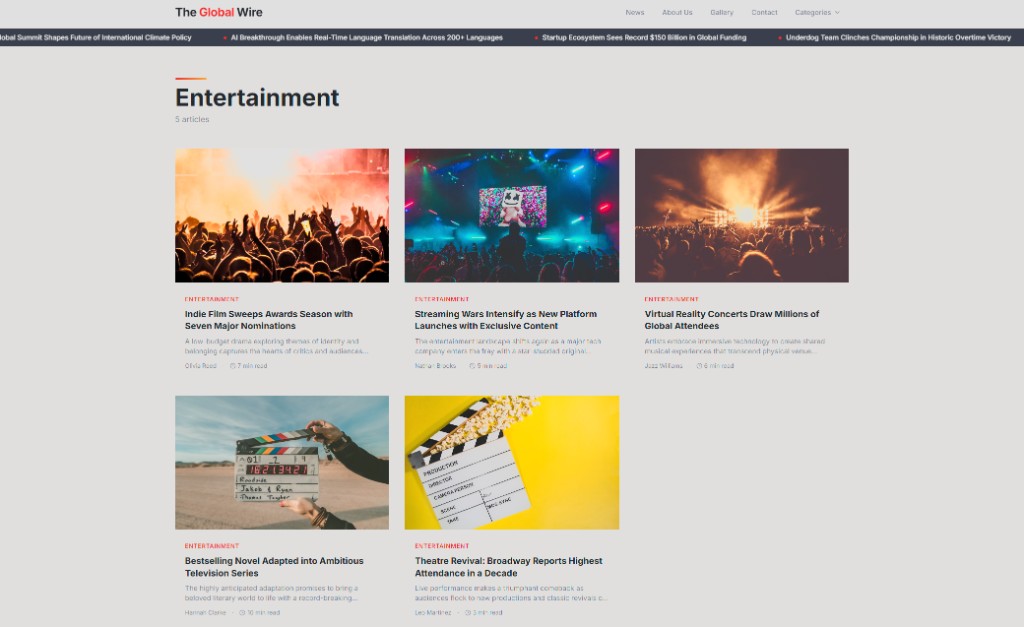Image resolution: width=1024 pixels, height=627 pixels.
Task: Click the yellow popcorn clapperboard thumbnail
Action: (511, 462)
